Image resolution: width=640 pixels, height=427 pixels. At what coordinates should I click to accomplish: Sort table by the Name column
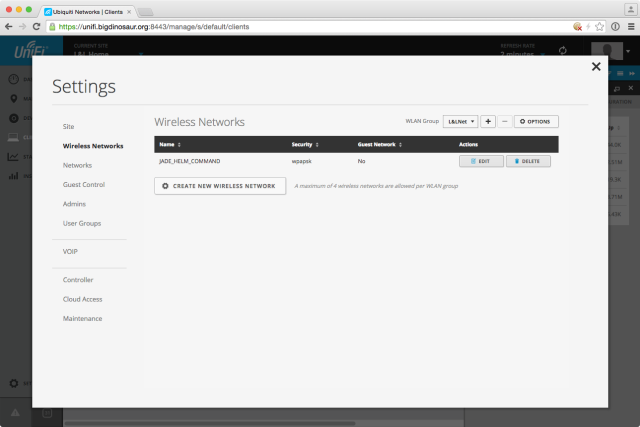point(169,145)
